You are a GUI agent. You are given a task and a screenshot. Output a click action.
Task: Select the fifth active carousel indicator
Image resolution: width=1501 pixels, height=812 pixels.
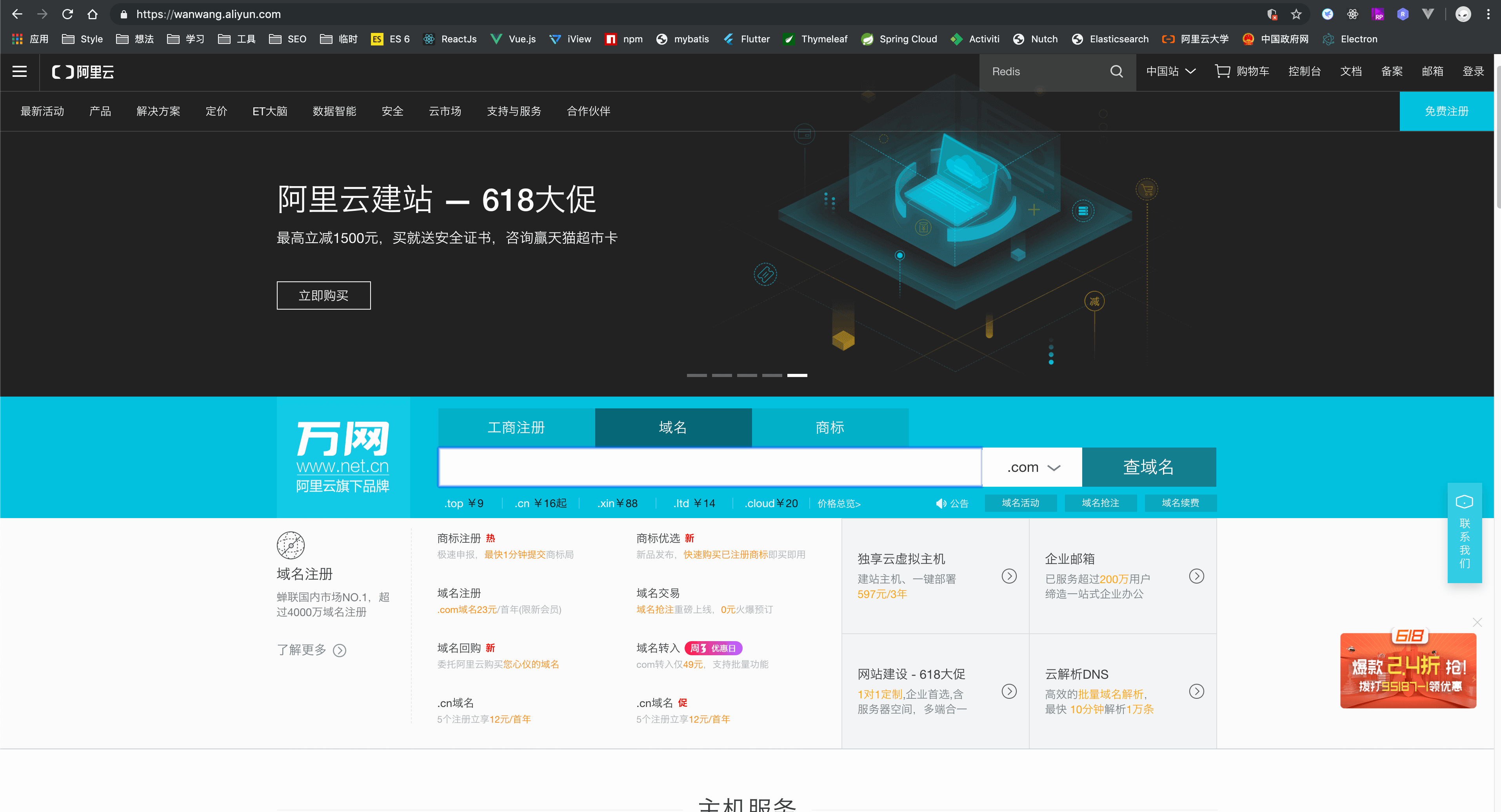(x=797, y=375)
